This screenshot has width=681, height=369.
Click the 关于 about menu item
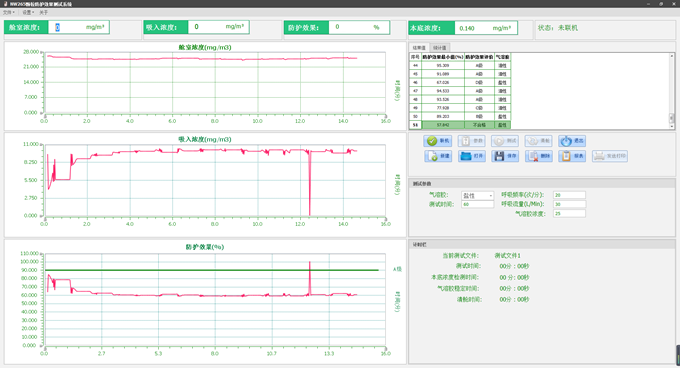pyautogui.click(x=43, y=13)
